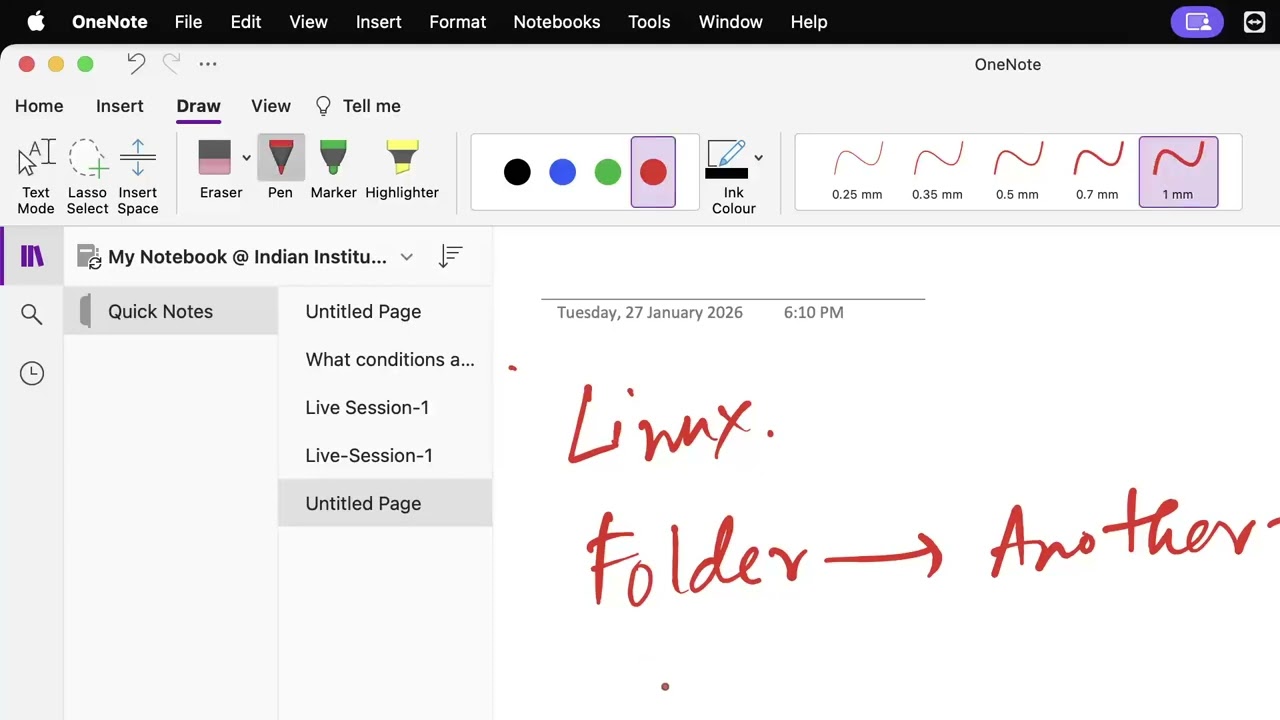Screen dimensions: 1280x720
Task: Open the Apple menu
Action: 36,22
